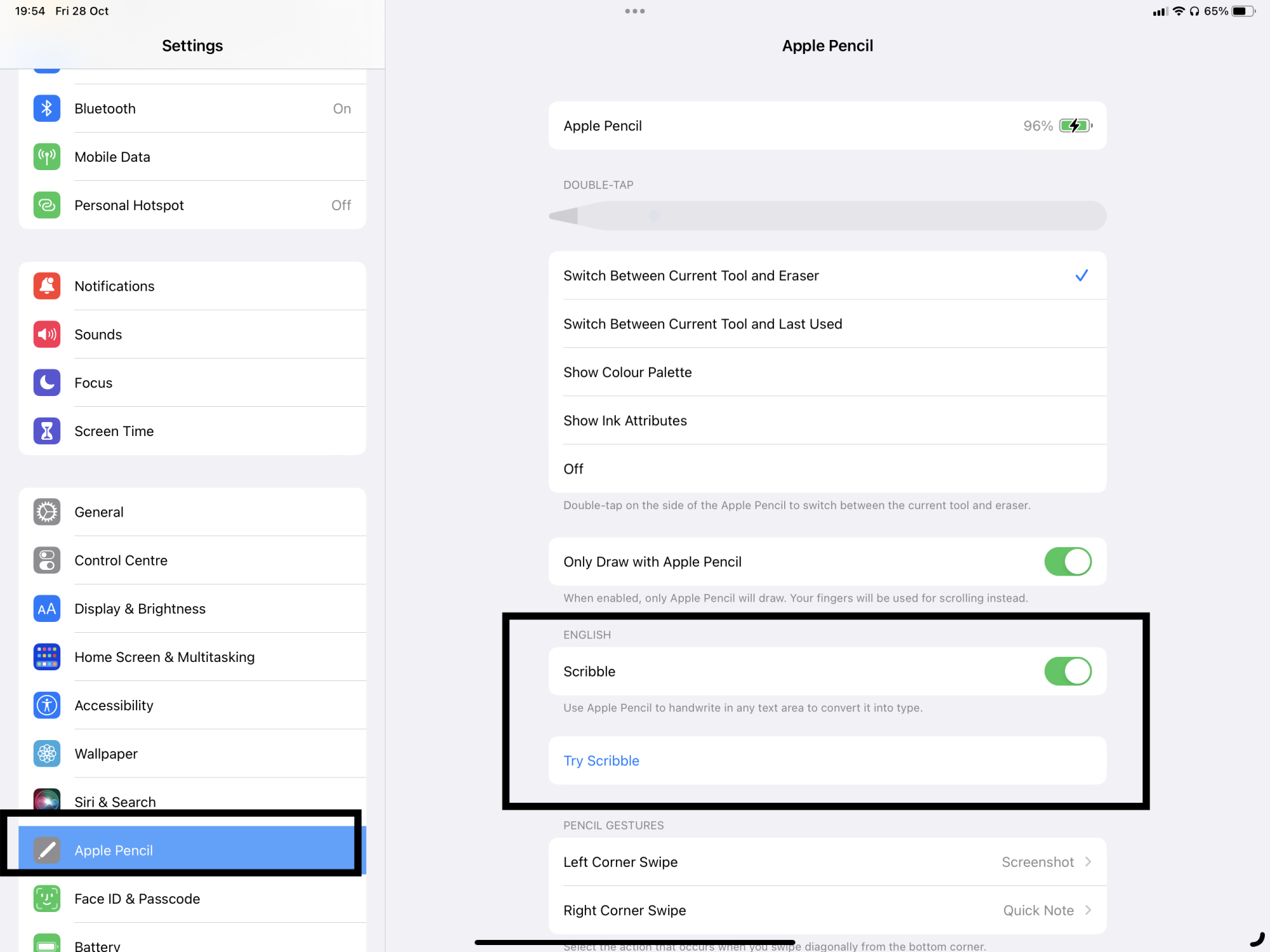Tap the three-dot multitasking control
The image size is (1270, 952).
[x=634, y=11]
